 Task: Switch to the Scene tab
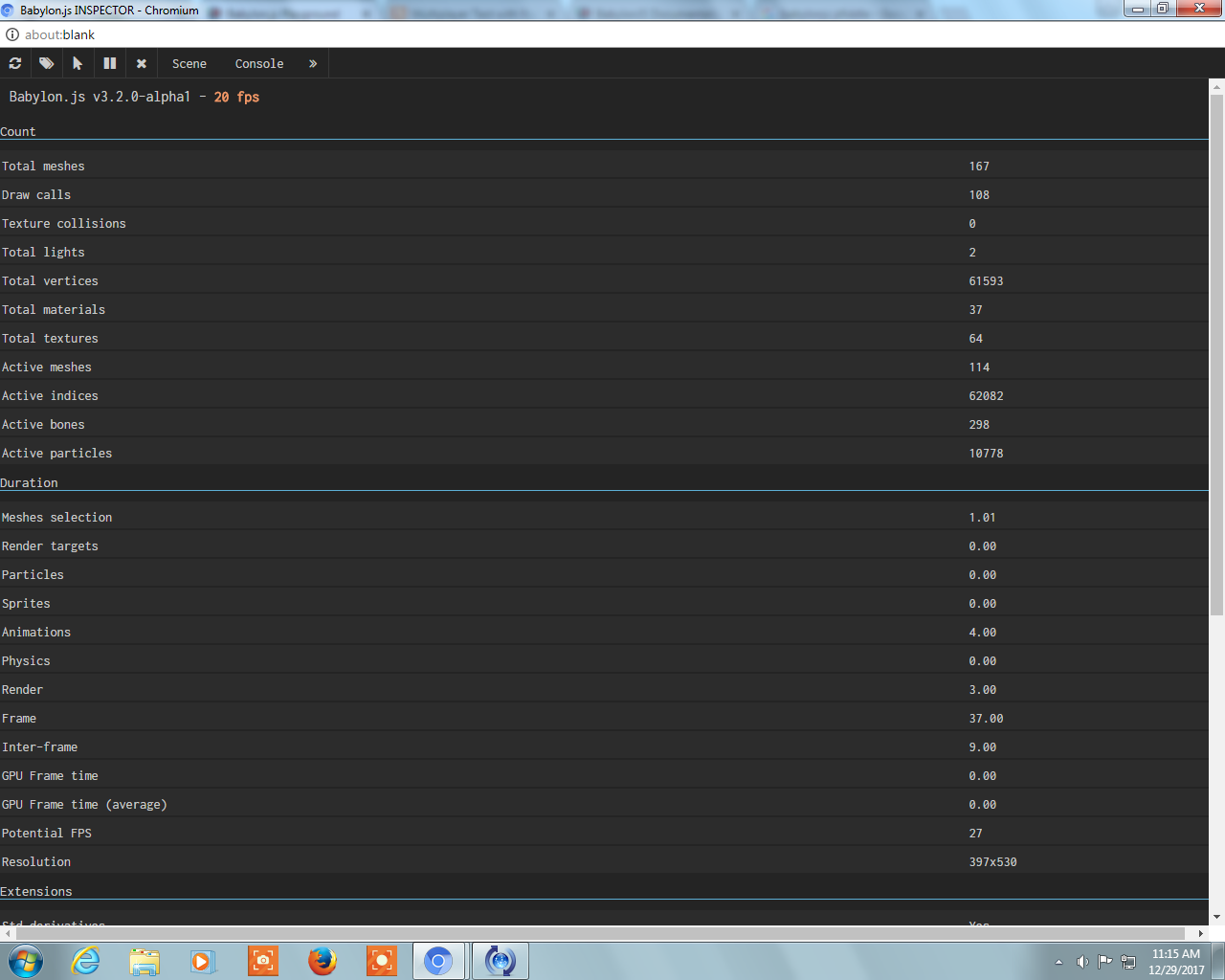(x=189, y=64)
